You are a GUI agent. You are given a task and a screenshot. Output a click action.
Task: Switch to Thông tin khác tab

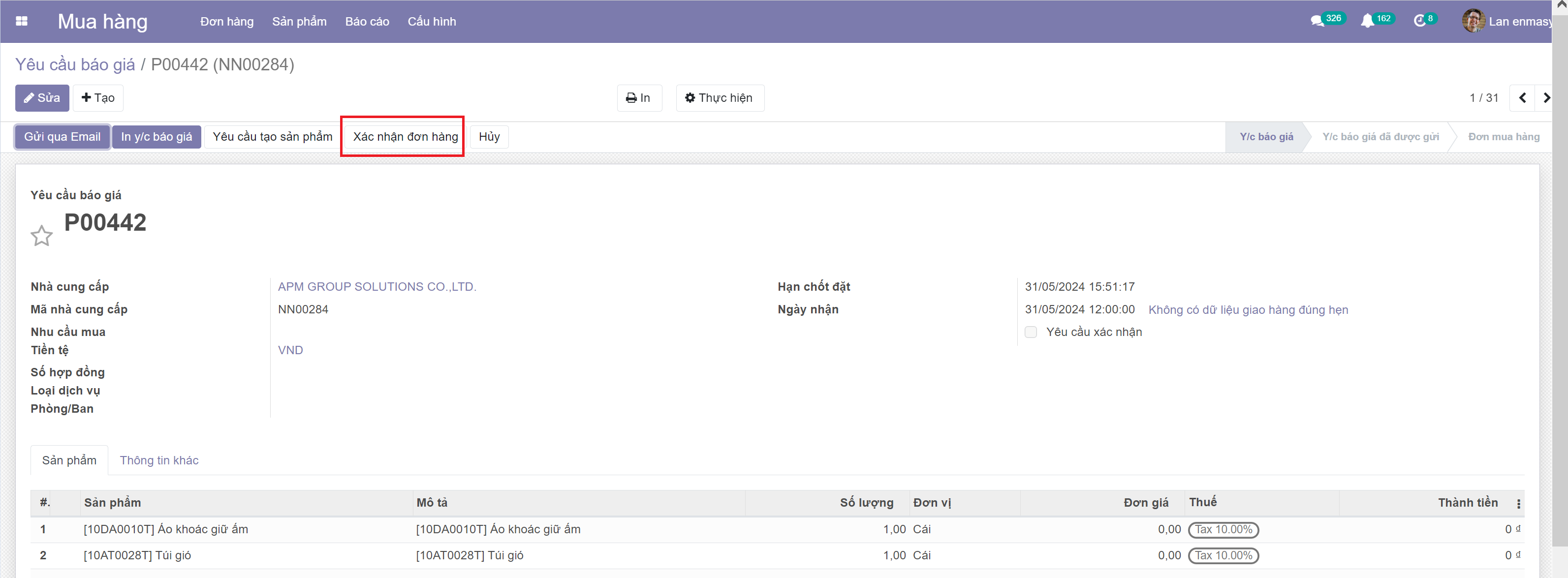[x=159, y=460]
